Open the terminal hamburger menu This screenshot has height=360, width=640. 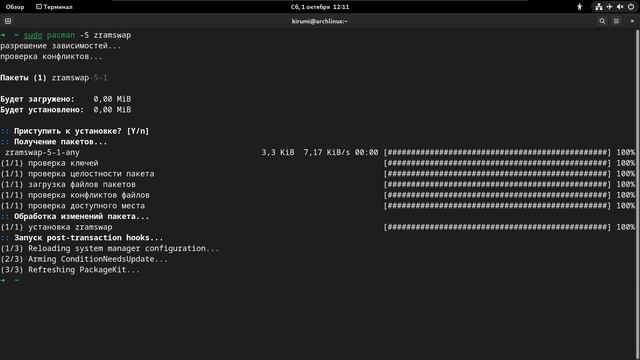(x=616, y=21)
